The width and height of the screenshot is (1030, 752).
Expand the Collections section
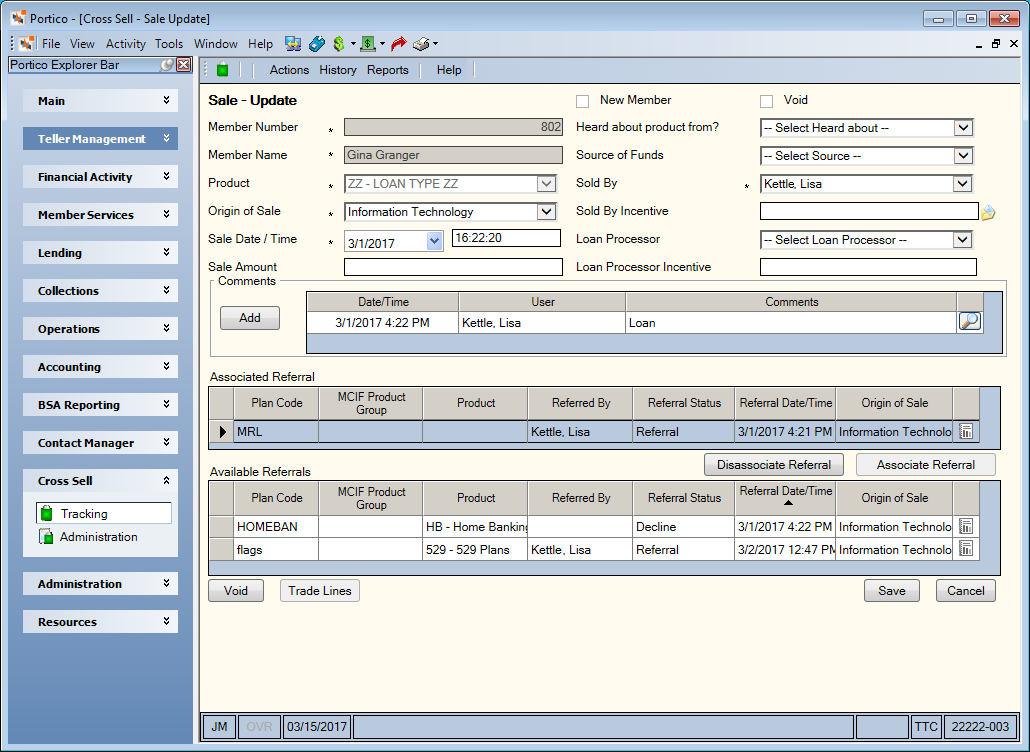166,290
